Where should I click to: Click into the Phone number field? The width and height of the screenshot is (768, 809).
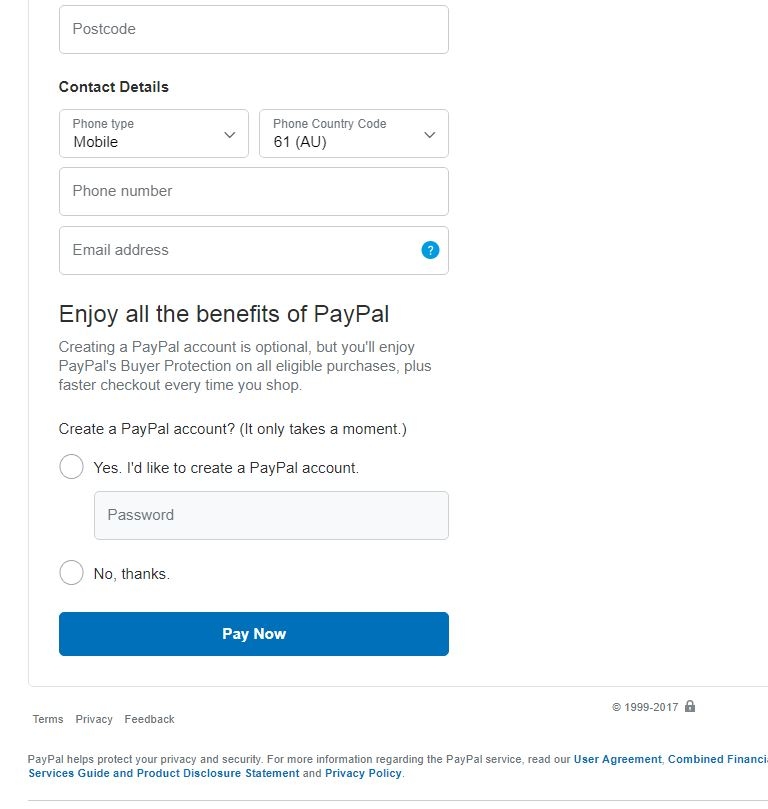coord(253,191)
